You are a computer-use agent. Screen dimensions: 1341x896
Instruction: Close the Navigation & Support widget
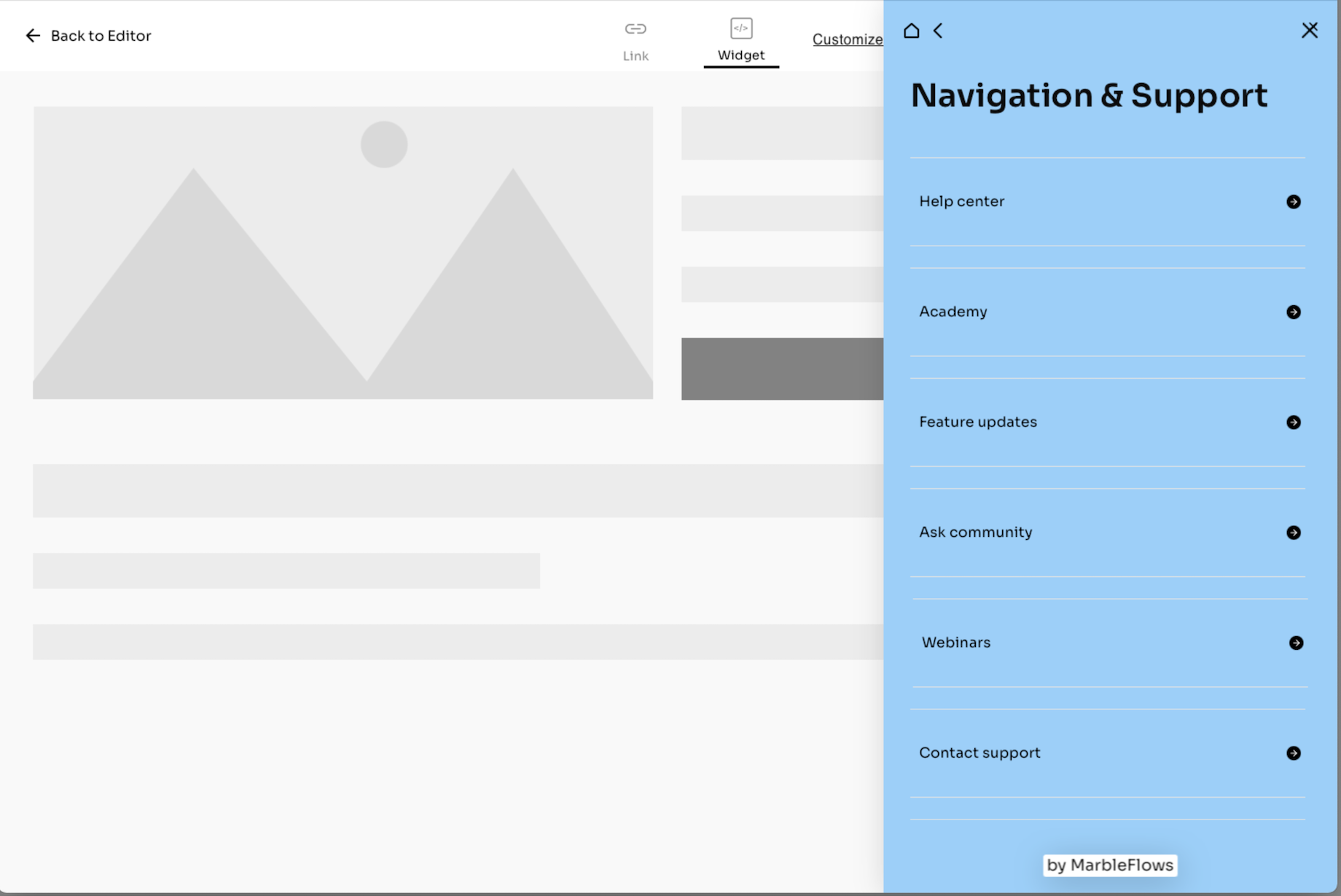pos(1310,30)
